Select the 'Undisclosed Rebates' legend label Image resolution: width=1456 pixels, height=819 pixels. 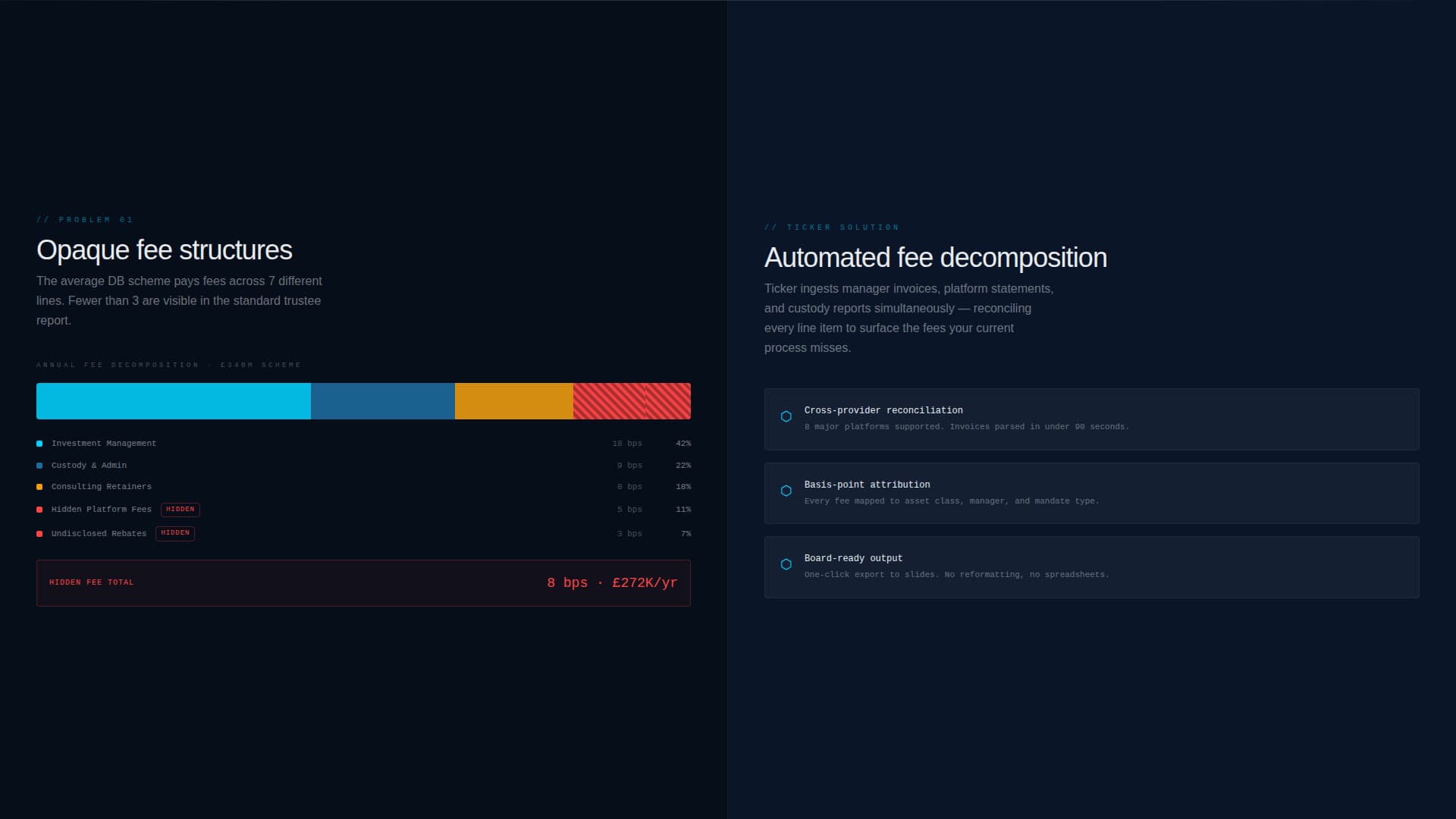pyautogui.click(x=99, y=534)
